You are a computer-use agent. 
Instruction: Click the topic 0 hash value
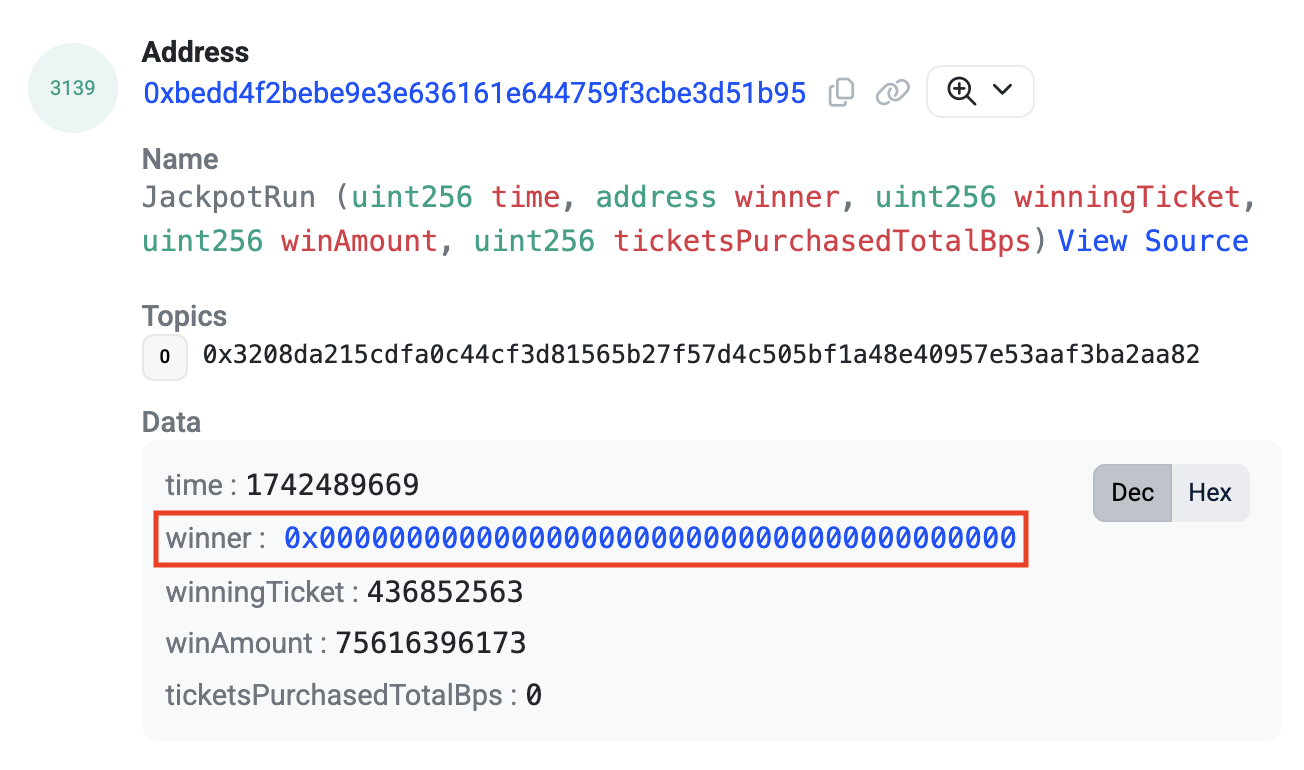pos(701,354)
